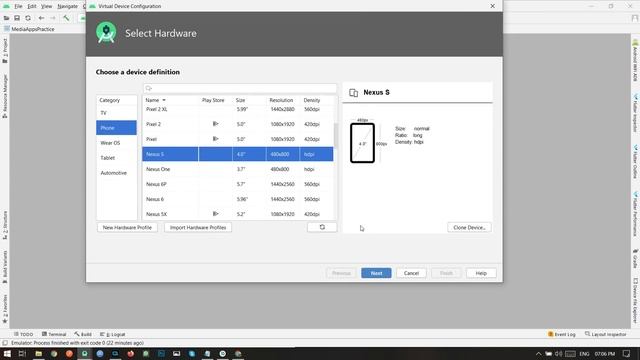Open the Event Log
The image size is (640, 360).
562,334
